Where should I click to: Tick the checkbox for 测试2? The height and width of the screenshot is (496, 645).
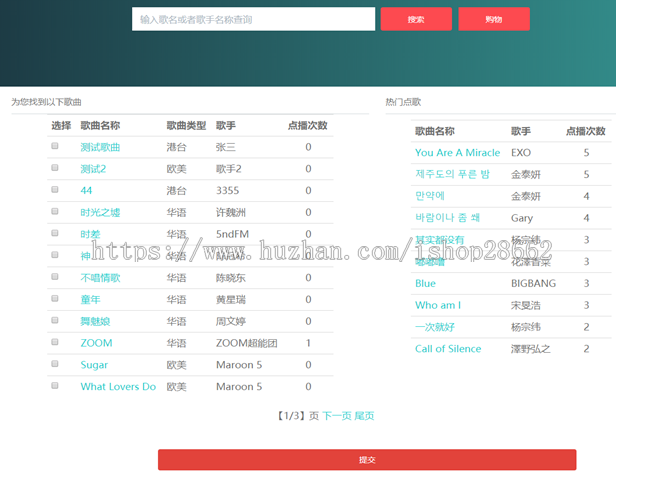click(55, 168)
